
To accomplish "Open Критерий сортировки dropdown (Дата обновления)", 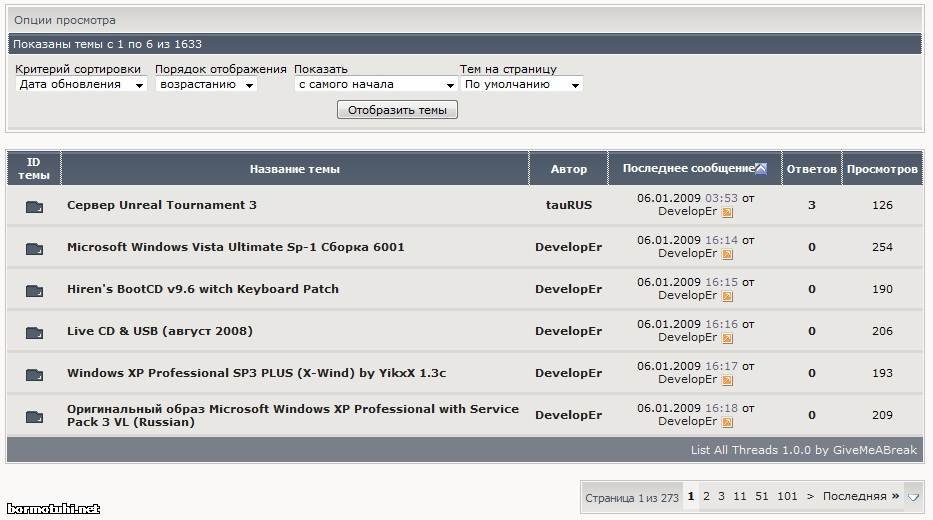I will (80, 84).
